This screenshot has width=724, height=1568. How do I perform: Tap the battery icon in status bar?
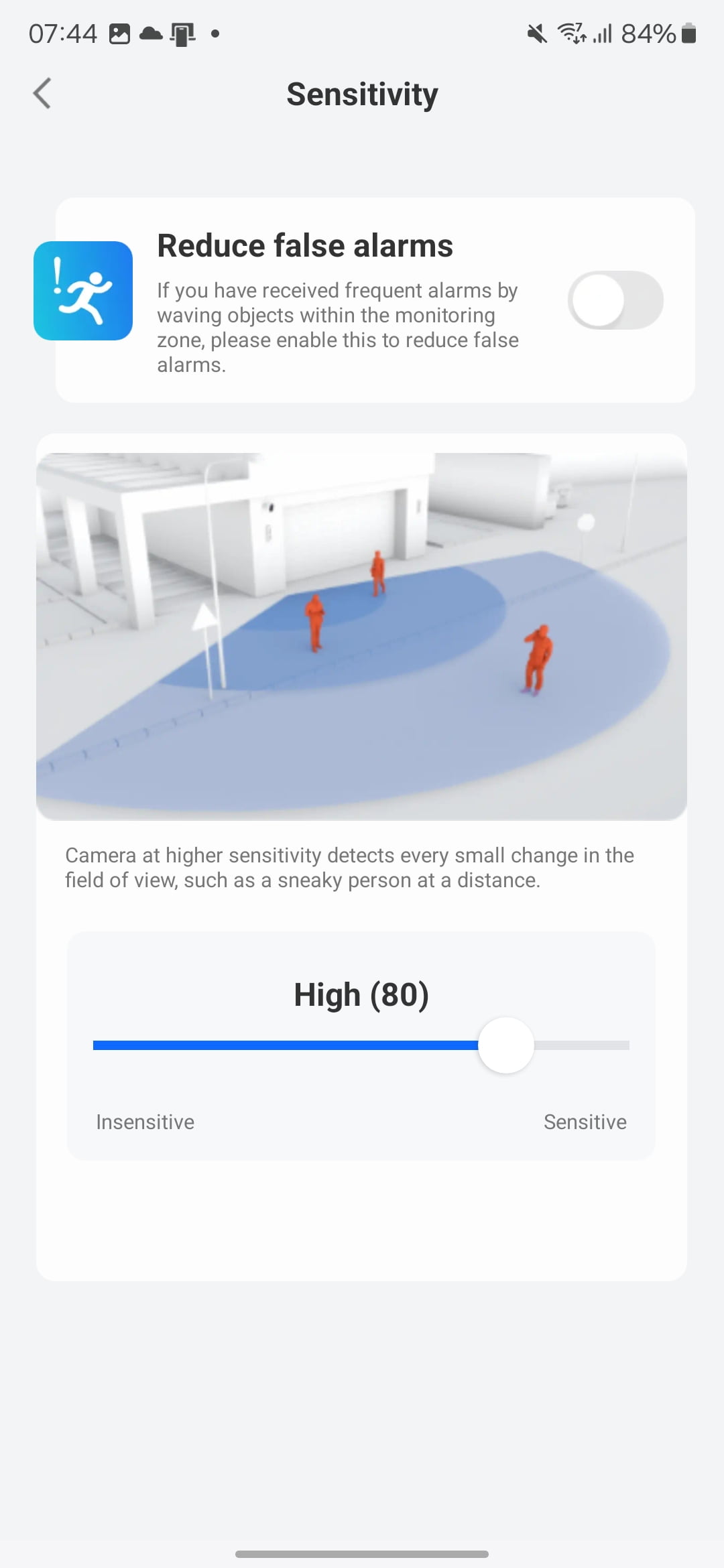(x=688, y=34)
